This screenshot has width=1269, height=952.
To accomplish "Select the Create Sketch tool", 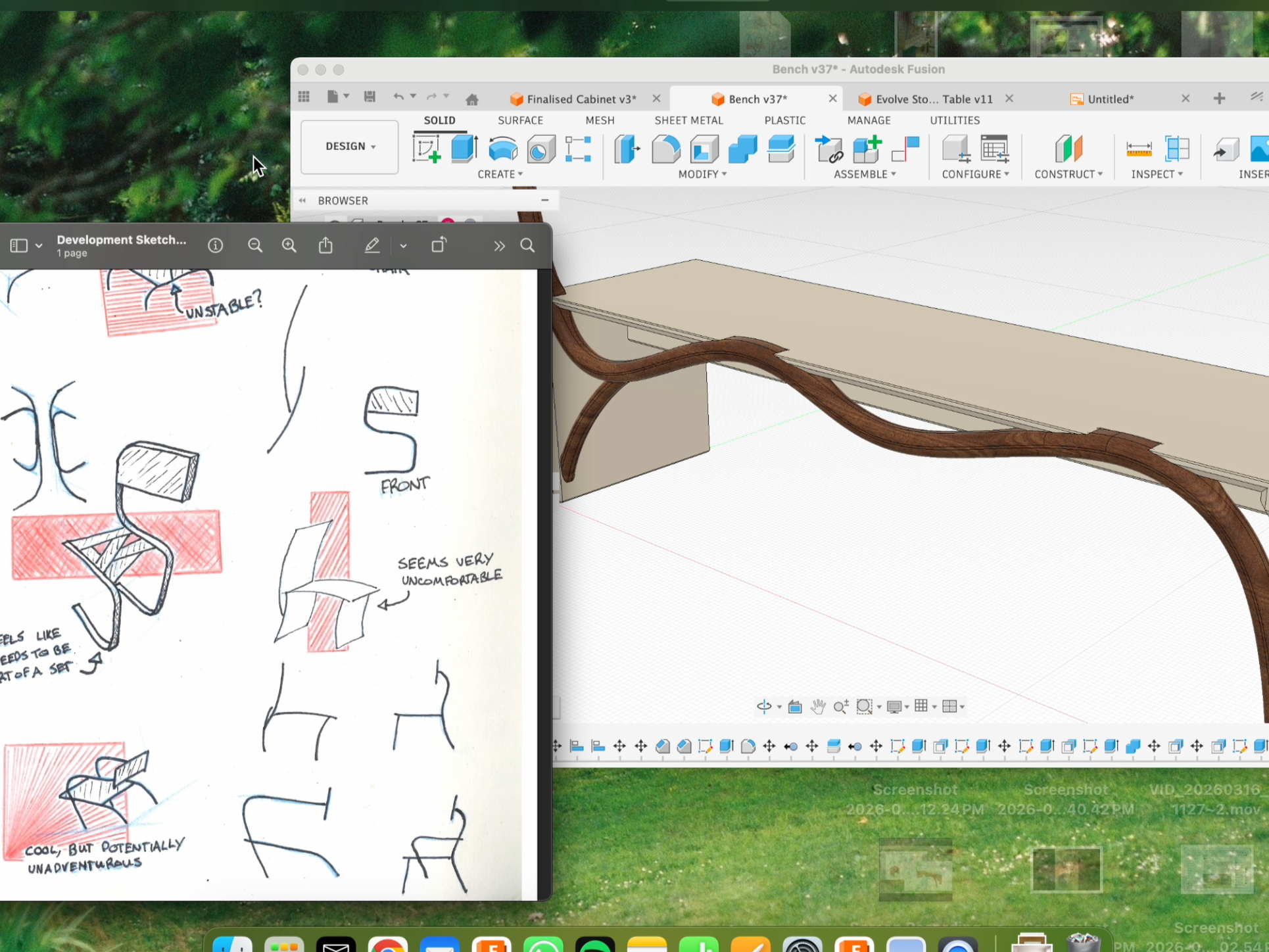I will pyautogui.click(x=427, y=150).
